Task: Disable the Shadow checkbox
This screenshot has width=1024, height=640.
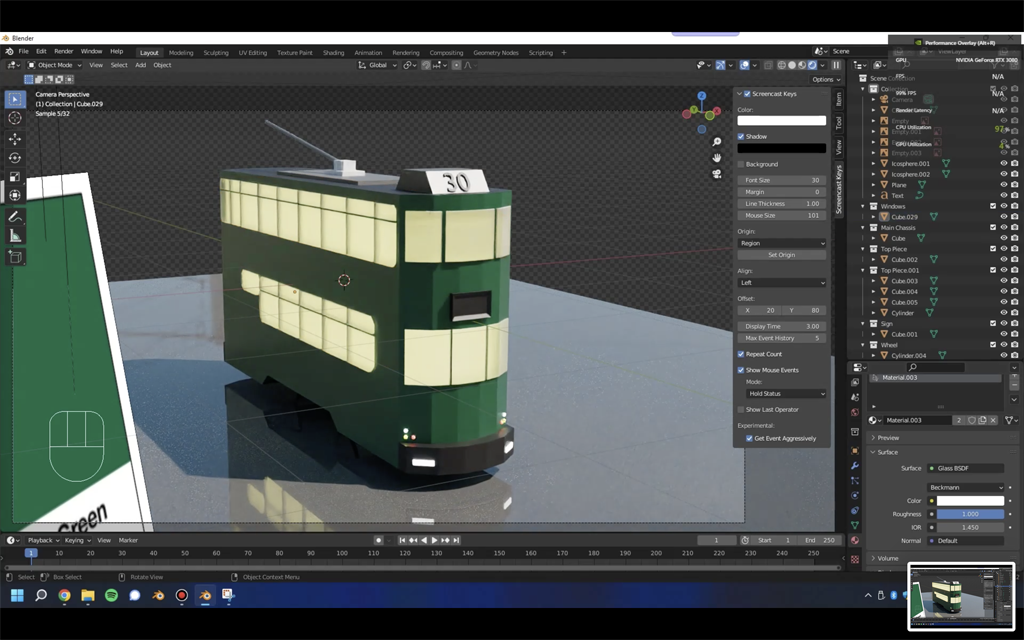Action: click(x=741, y=136)
